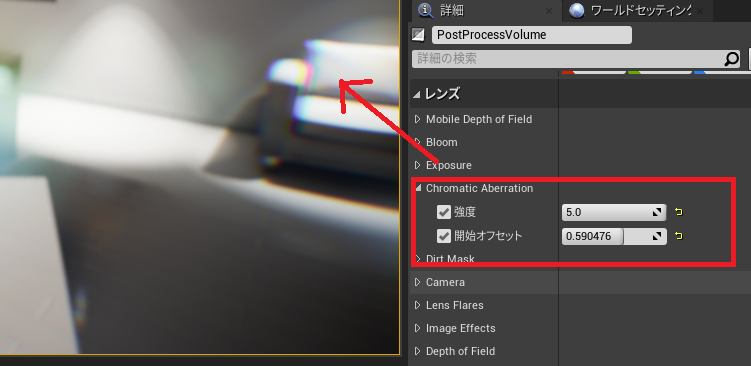751x366 pixels.
Task: Click the 強度 field spinner arrow icon
Action: point(657,212)
